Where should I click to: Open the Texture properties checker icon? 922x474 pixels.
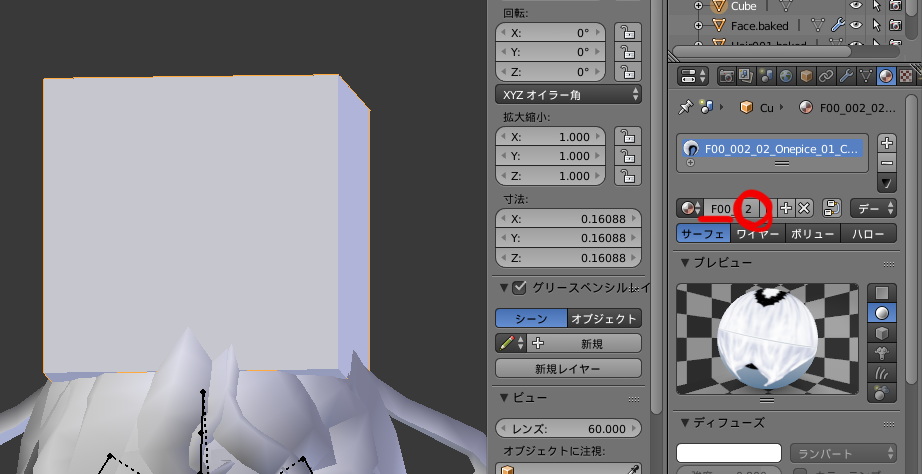[x=906, y=77]
